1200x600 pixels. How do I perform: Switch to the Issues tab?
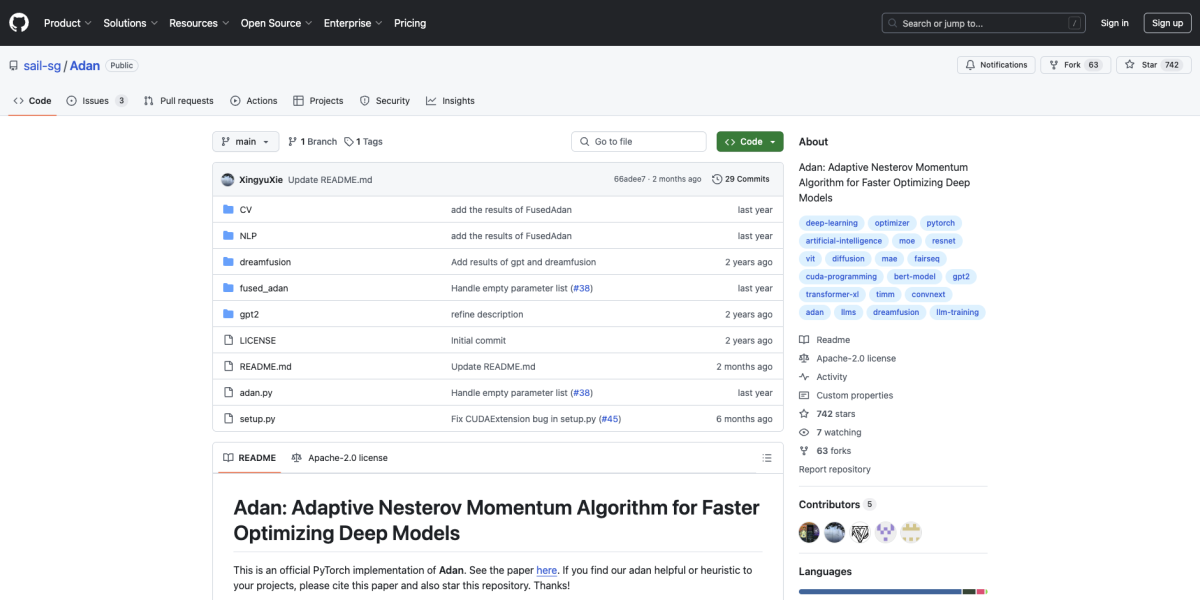[96, 101]
